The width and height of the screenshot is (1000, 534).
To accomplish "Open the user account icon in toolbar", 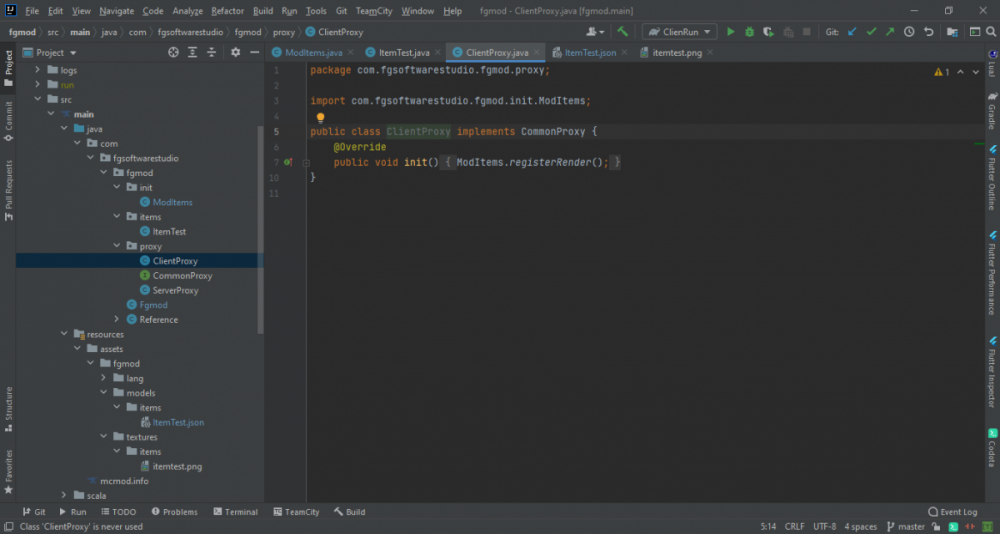I will point(595,32).
